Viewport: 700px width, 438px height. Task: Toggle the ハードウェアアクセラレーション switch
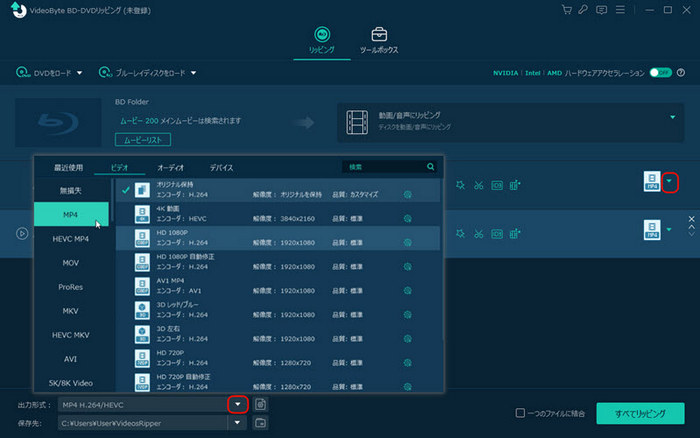(x=659, y=72)
